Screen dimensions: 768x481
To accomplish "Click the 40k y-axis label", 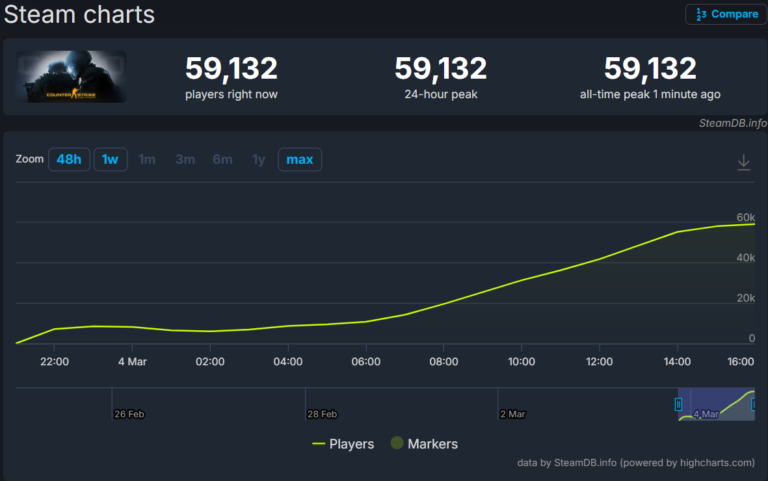I will (745, 258).
